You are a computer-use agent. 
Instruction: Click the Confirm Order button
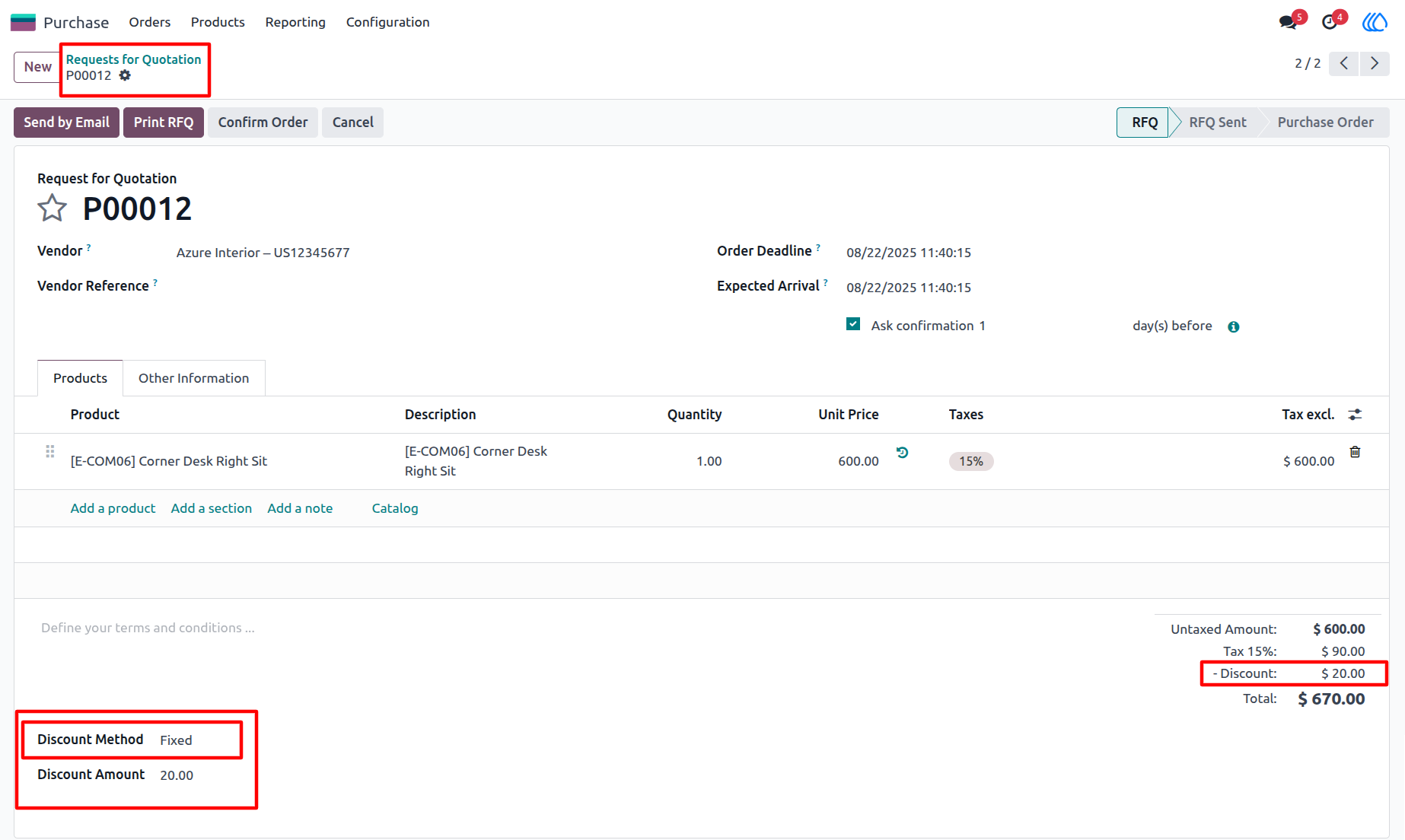tap(263, 123)
